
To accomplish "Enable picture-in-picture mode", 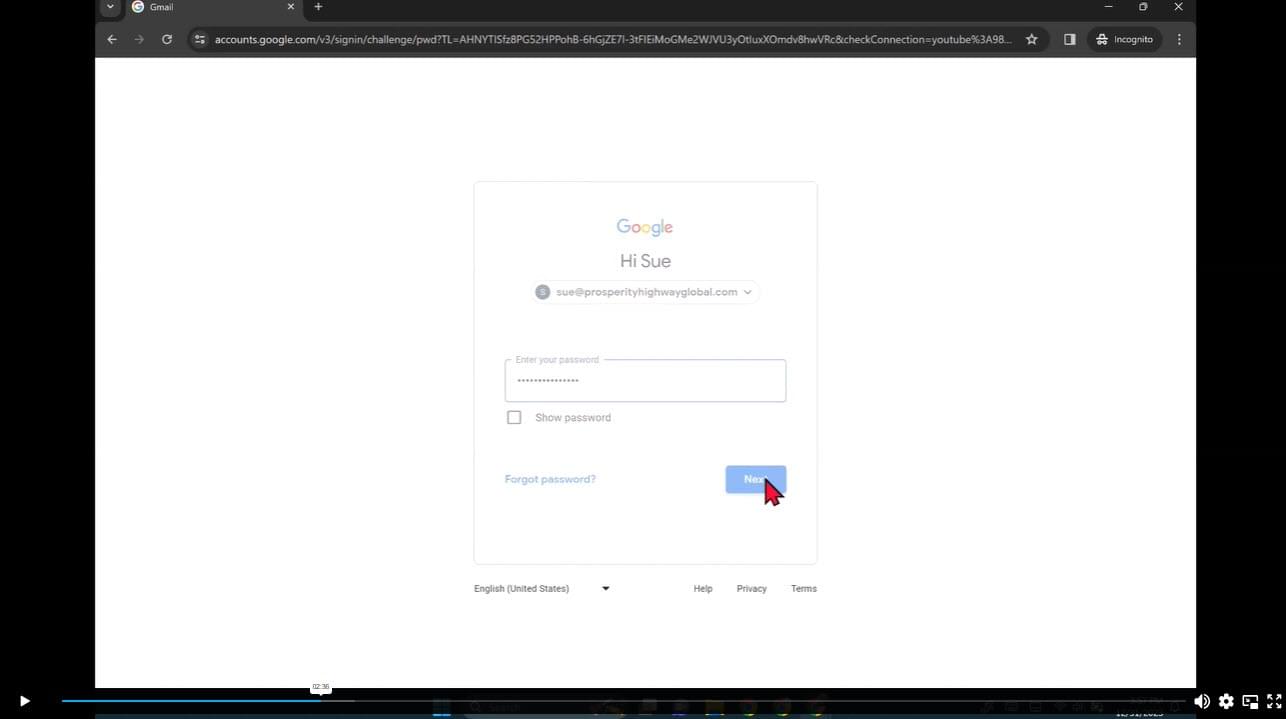I will click(x=1250, y=701).
